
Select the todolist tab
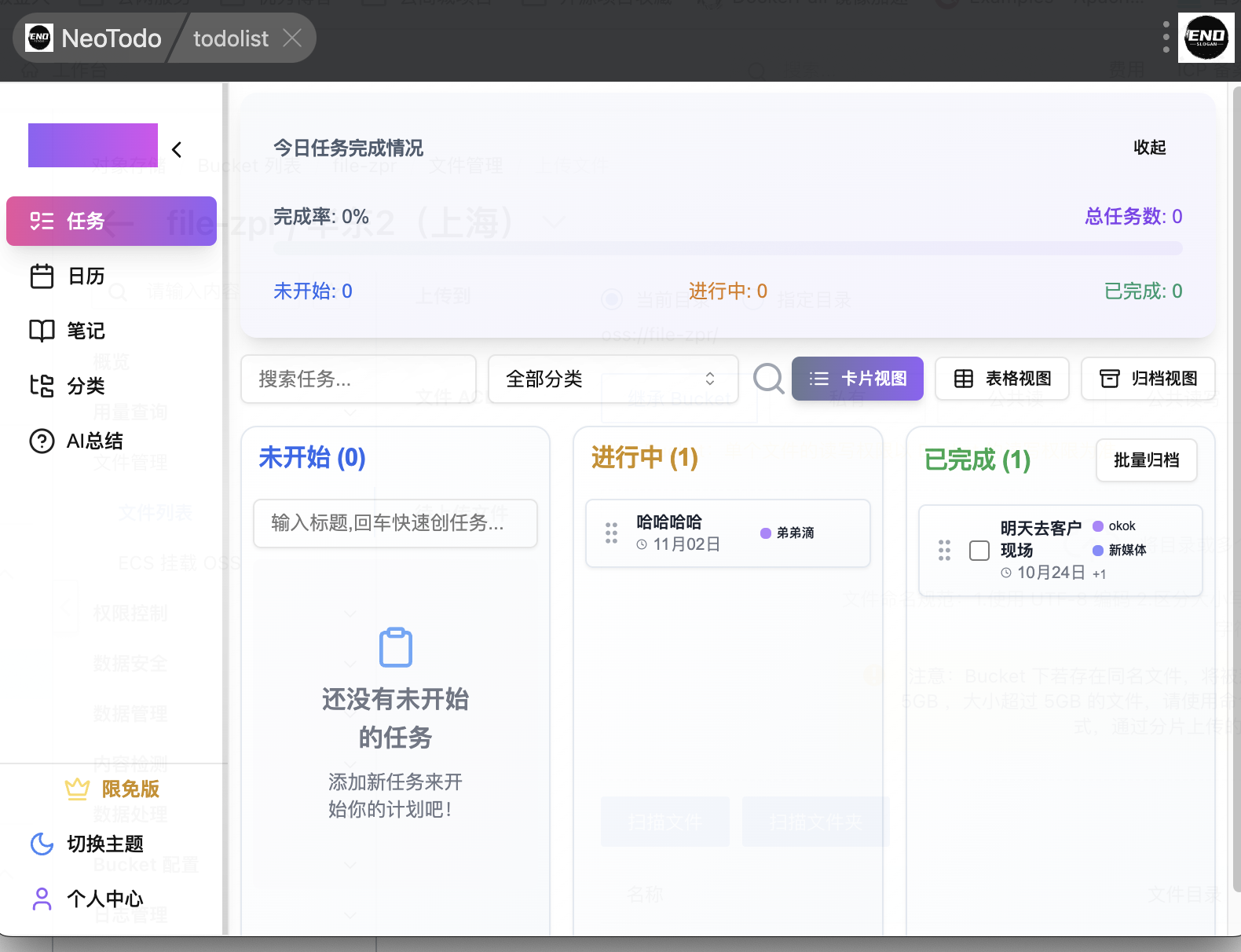point(231,38)
